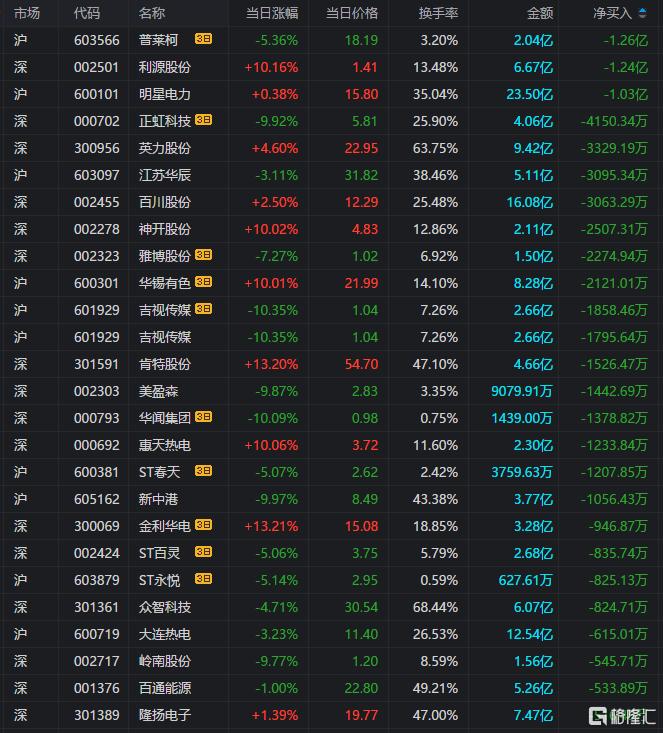Select stock name 神开股份
Image resolution: width=663 pixels, height=733 pixels.
pos(165,230)
